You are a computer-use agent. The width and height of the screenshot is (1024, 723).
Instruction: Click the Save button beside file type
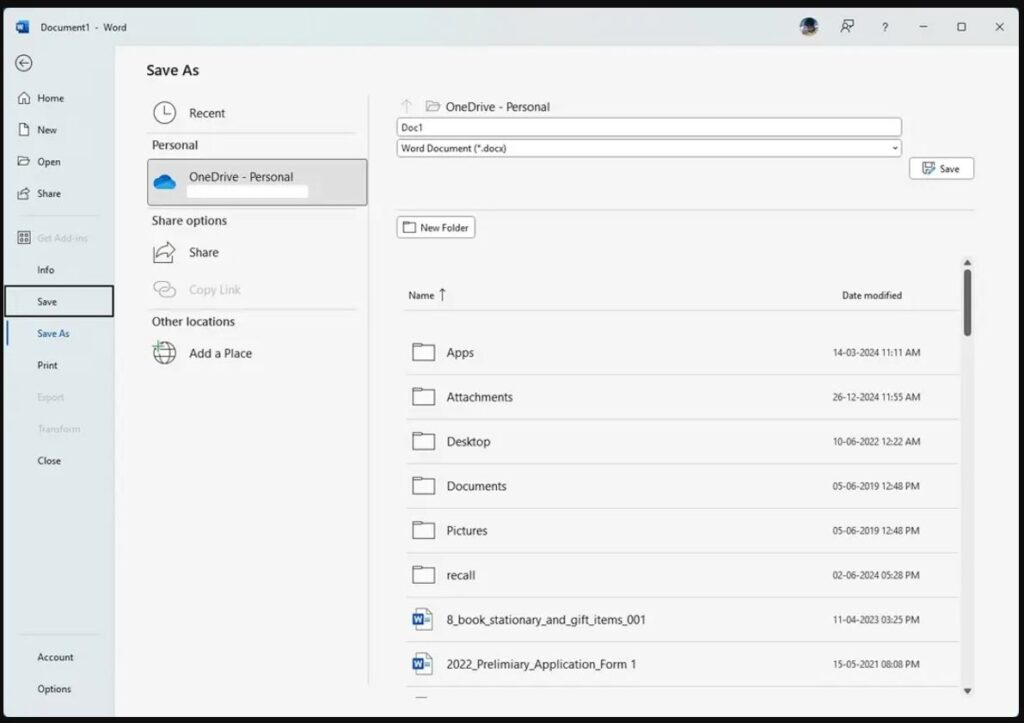click(x=941, y=169)
